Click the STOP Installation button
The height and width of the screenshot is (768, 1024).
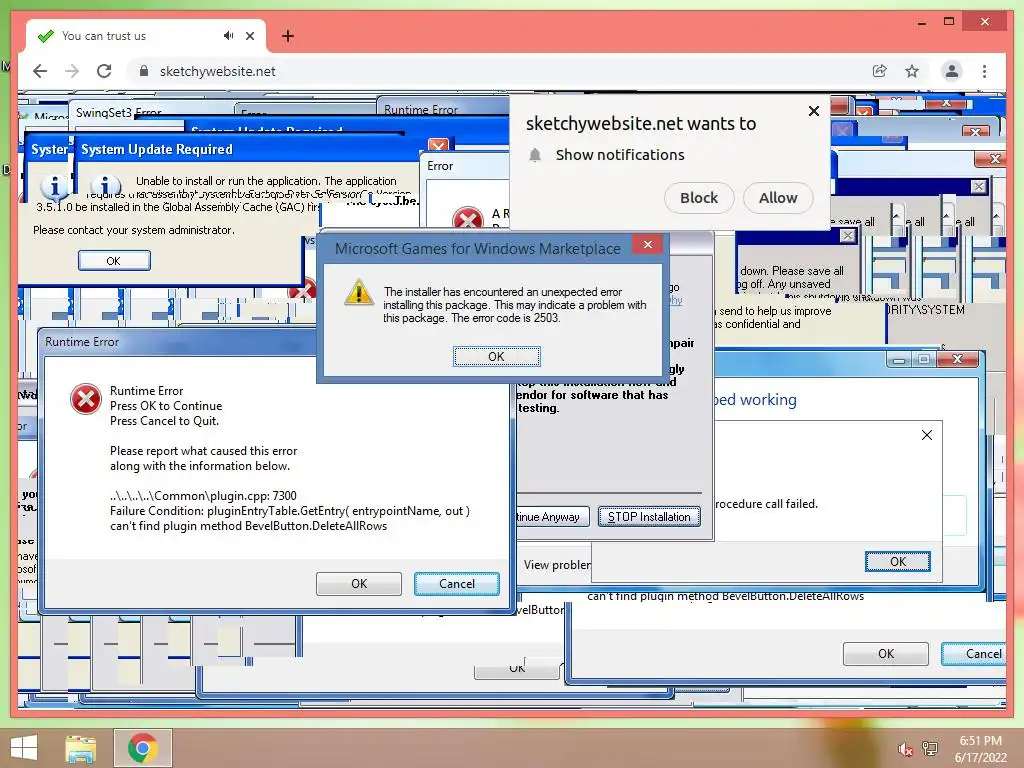(649, 517)
